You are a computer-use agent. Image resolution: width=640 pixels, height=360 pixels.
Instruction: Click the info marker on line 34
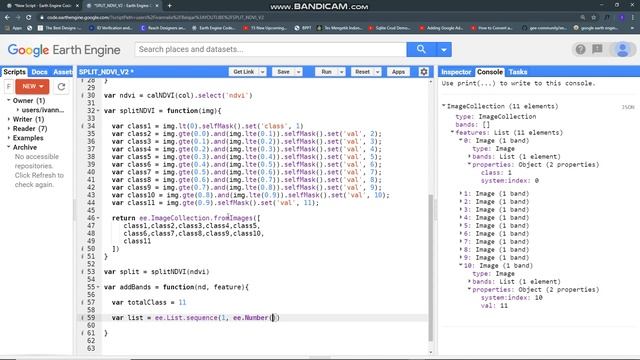[x=82, y=126]
